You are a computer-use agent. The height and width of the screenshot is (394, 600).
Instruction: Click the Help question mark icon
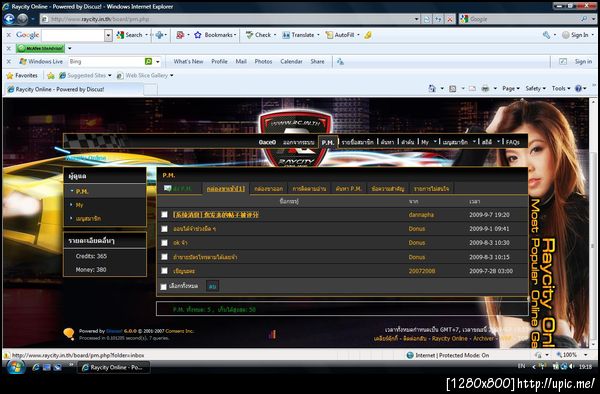(578, 88)
